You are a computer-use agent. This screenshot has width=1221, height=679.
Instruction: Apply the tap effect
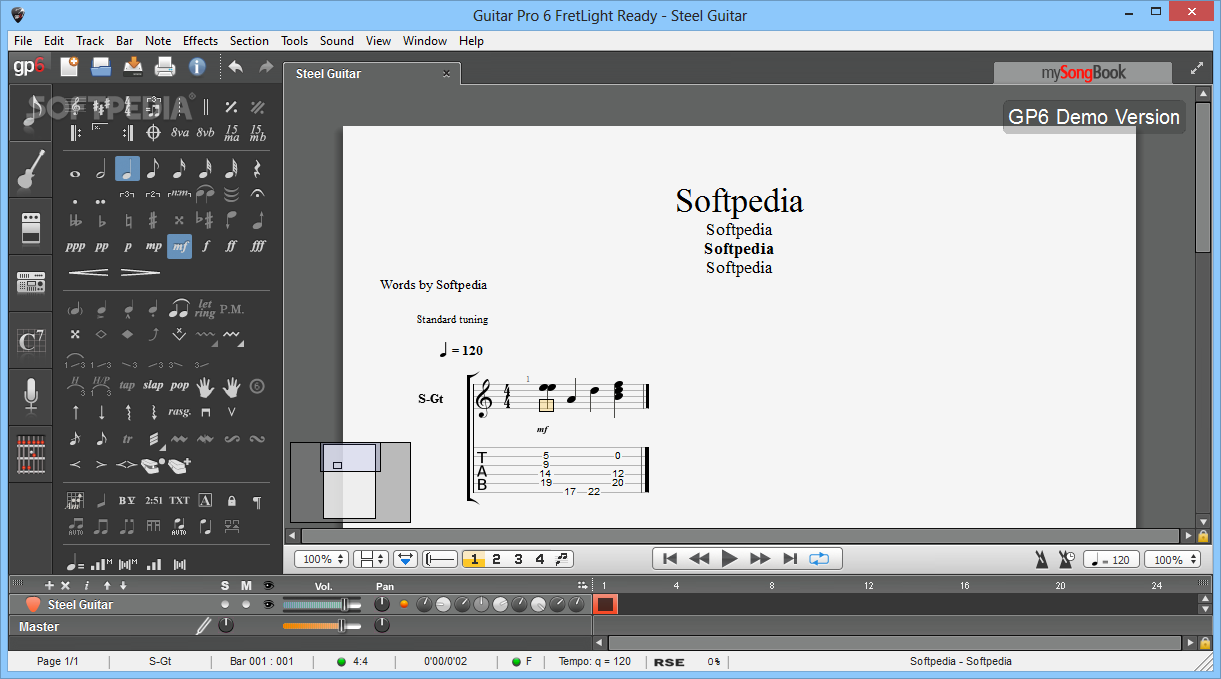pos(127,385)
